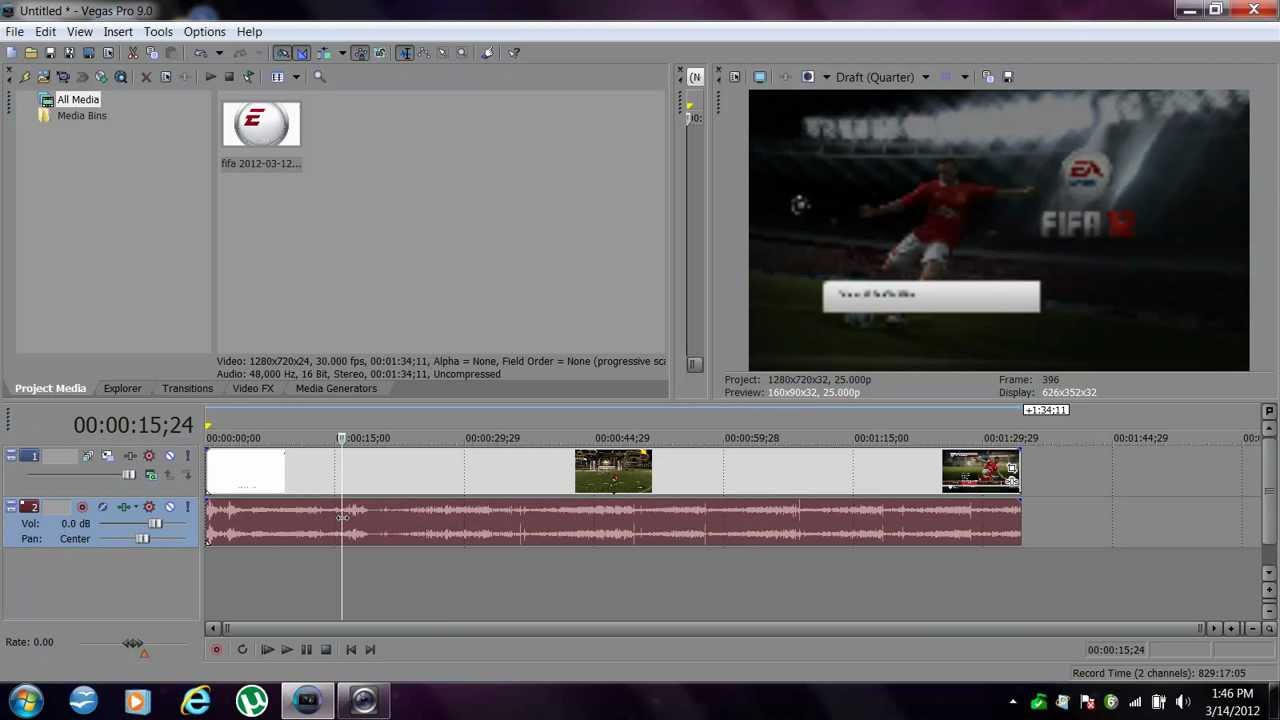Arm audio track 2 for record
Viewport: 1280px width, 720px height.
pyautogui.click(x=82, y=507)
